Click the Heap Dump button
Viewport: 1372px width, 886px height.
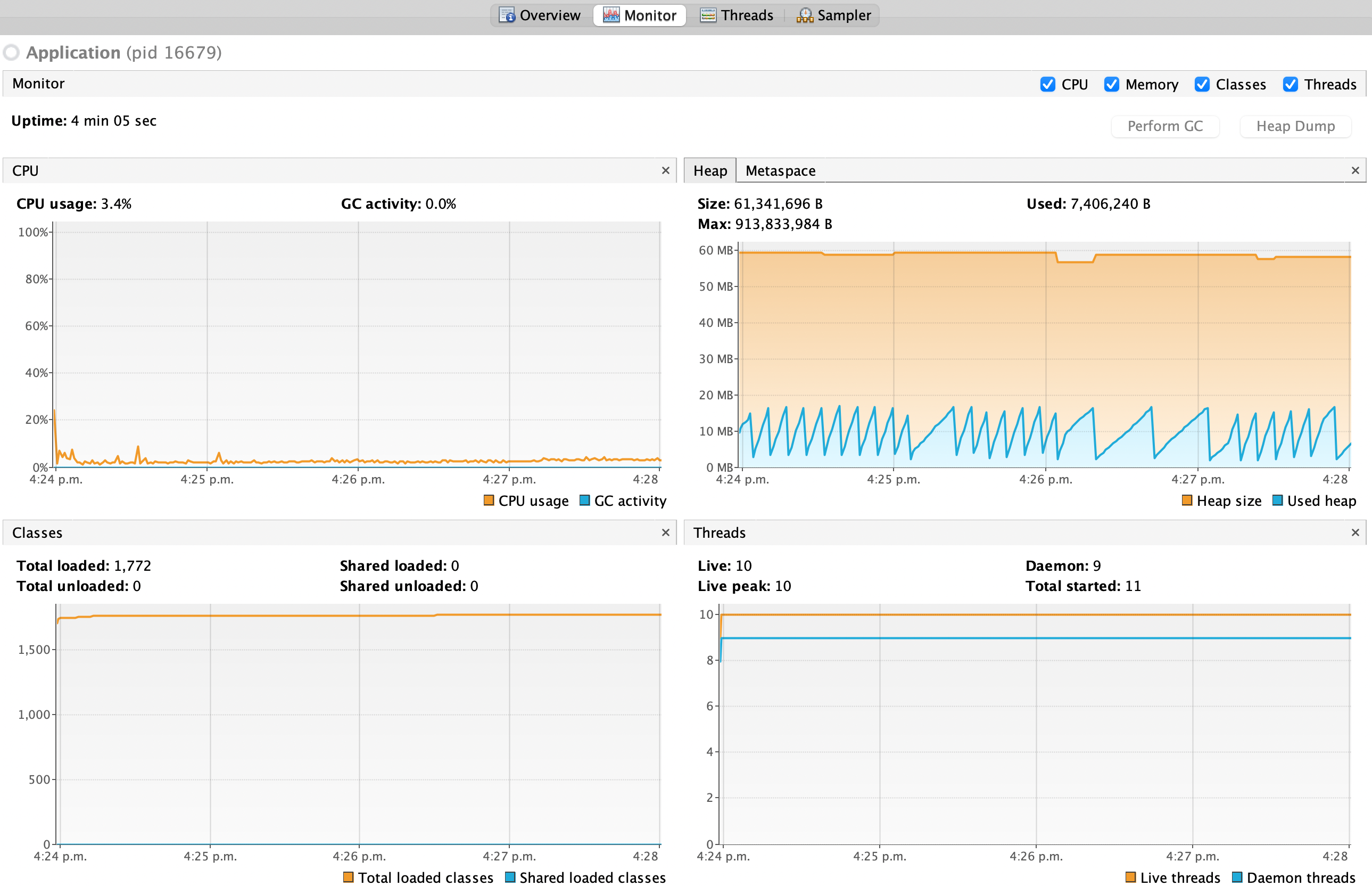pyautogui.click(x=1295, y=126)
